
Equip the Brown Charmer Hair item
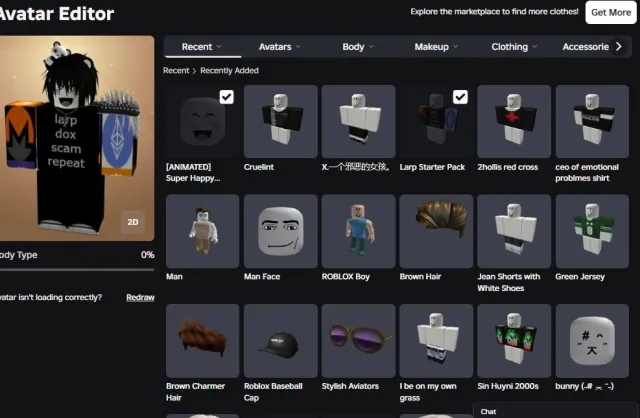[x=202, y=341]
